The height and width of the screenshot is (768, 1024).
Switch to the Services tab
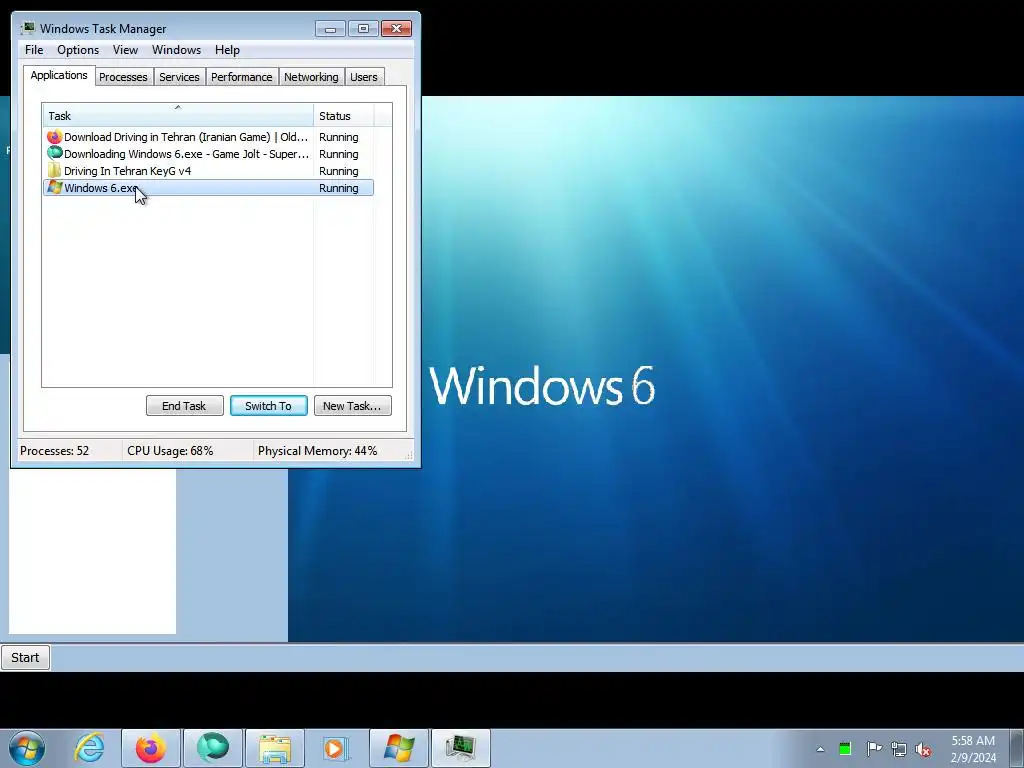180,76
